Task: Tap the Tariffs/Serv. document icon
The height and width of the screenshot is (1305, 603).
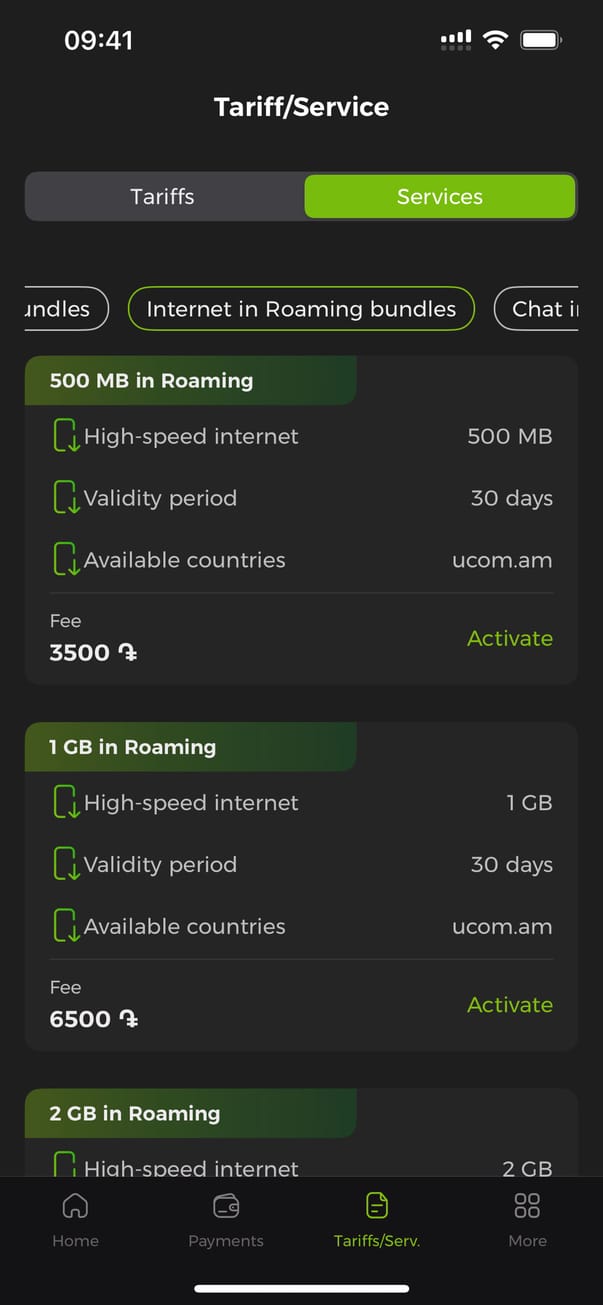Action: tap(377, 1206)
